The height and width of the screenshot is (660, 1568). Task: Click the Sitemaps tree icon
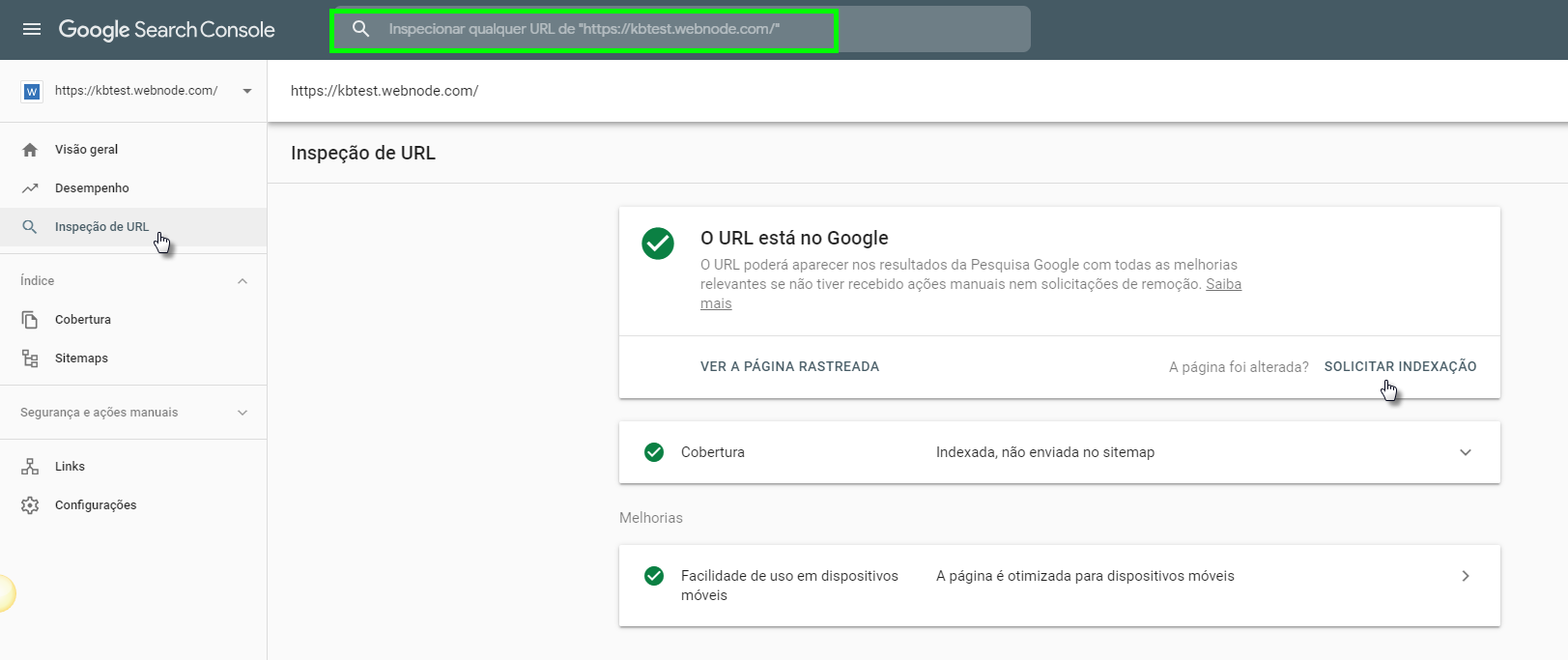[30, 359]
